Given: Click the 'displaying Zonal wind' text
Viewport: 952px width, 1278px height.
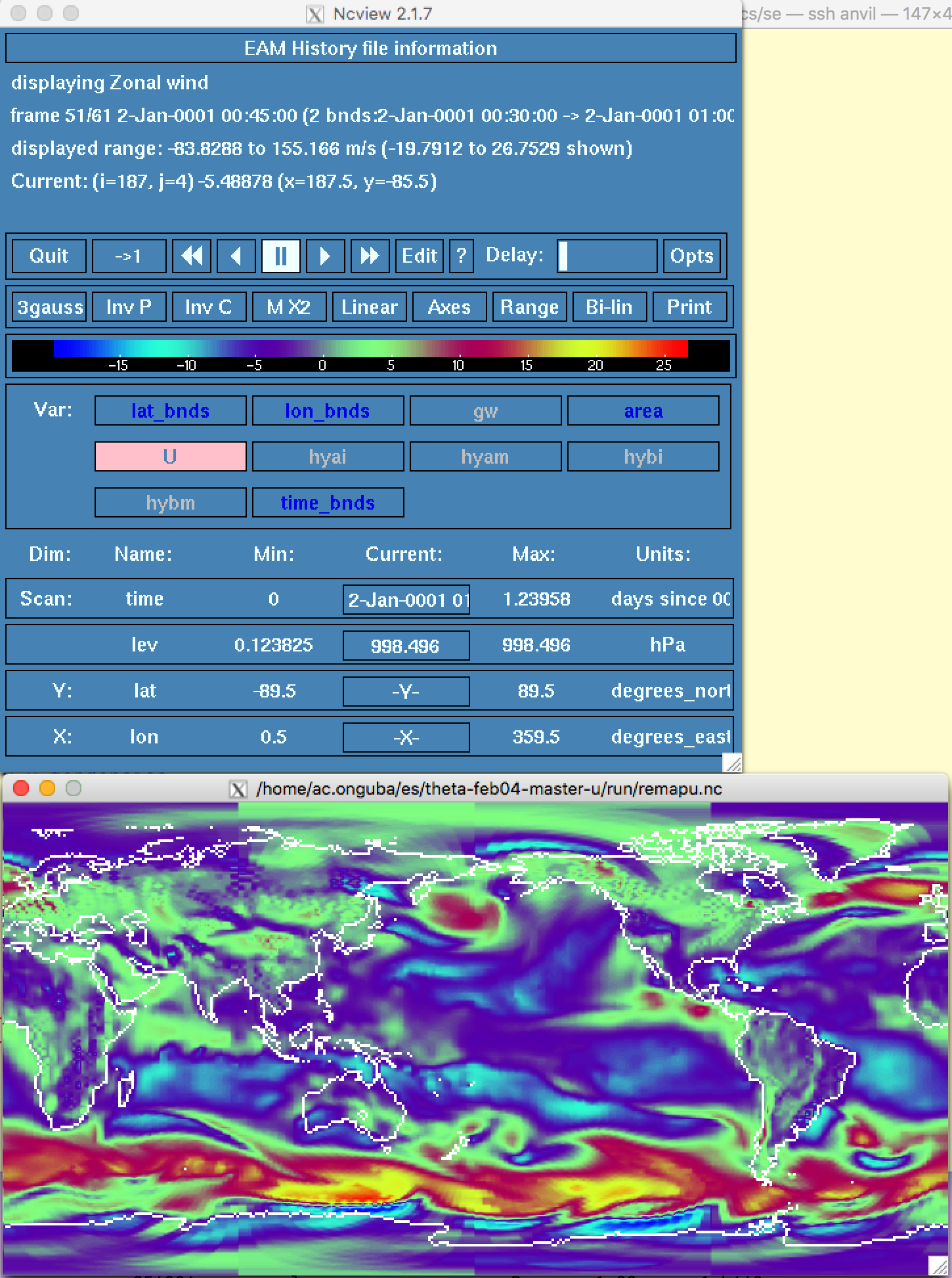Looking at the screenshot, I should click(110, 82).
